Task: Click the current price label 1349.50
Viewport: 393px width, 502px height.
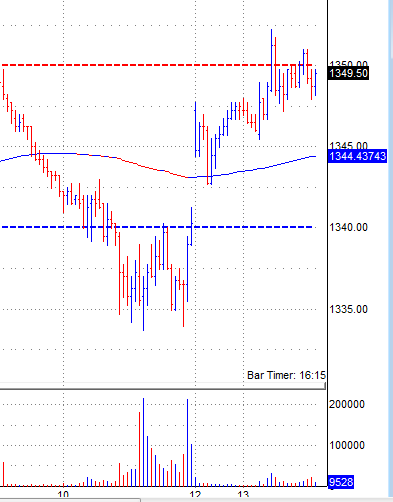Action: (x=348, y=73)
